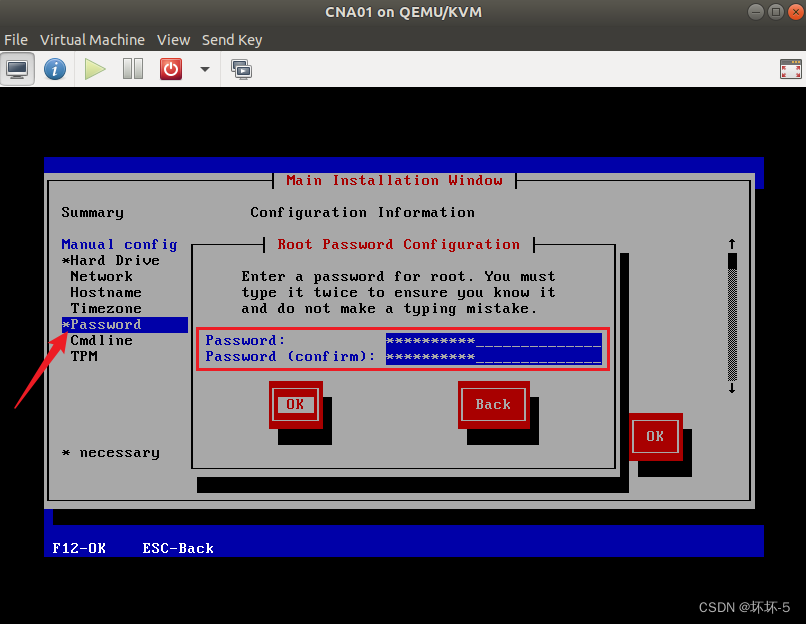Open the graphical console with the monitor icon
This screenshot has height=624, width=806.
17,68
